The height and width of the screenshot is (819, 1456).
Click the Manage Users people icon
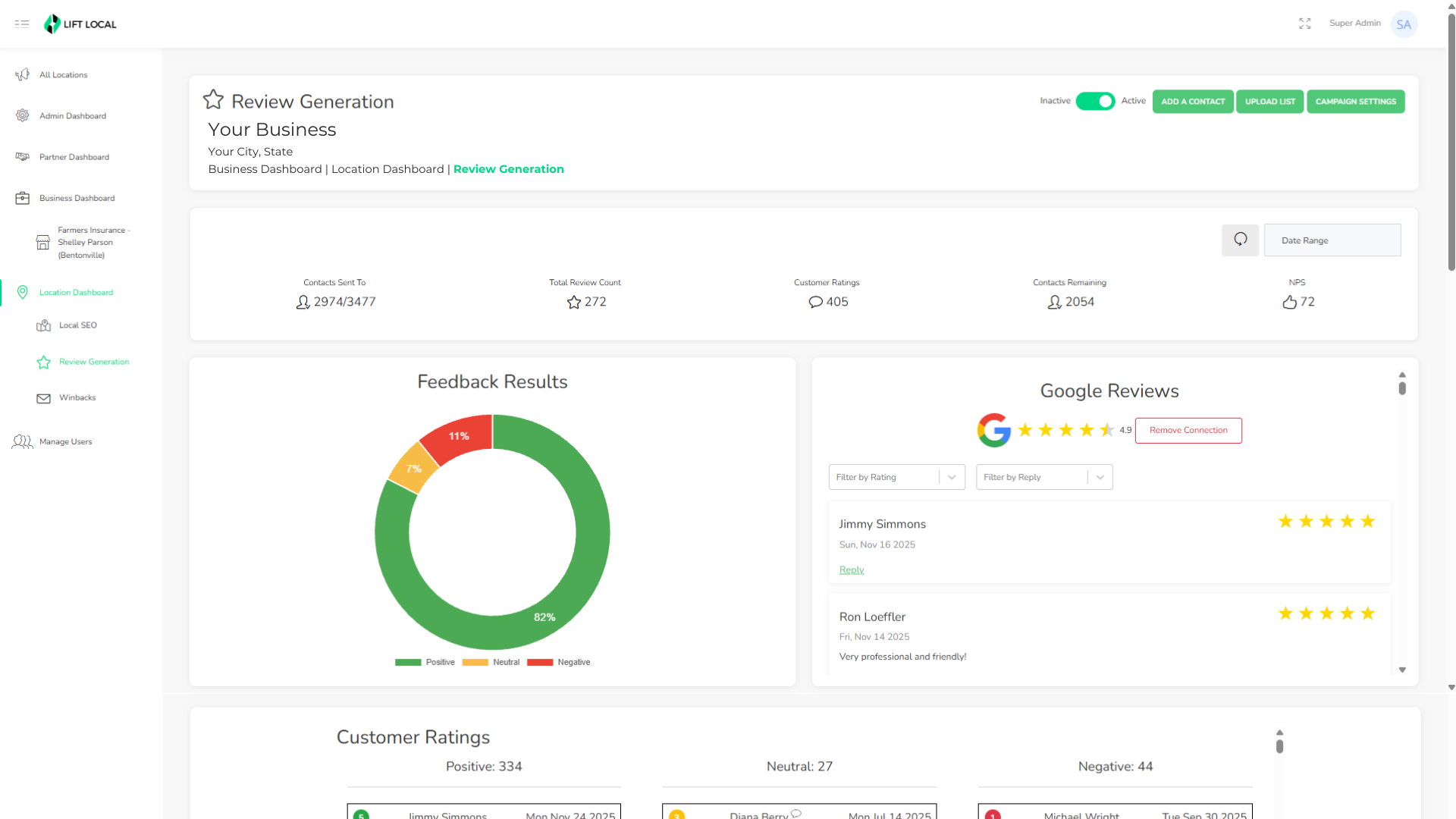pos(23,441)
